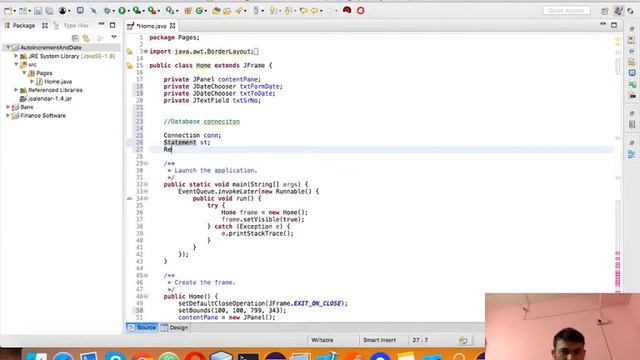This screenshot has height=360, width=640.
Task: Expand the Bank project
Action: tap(7, 107)
